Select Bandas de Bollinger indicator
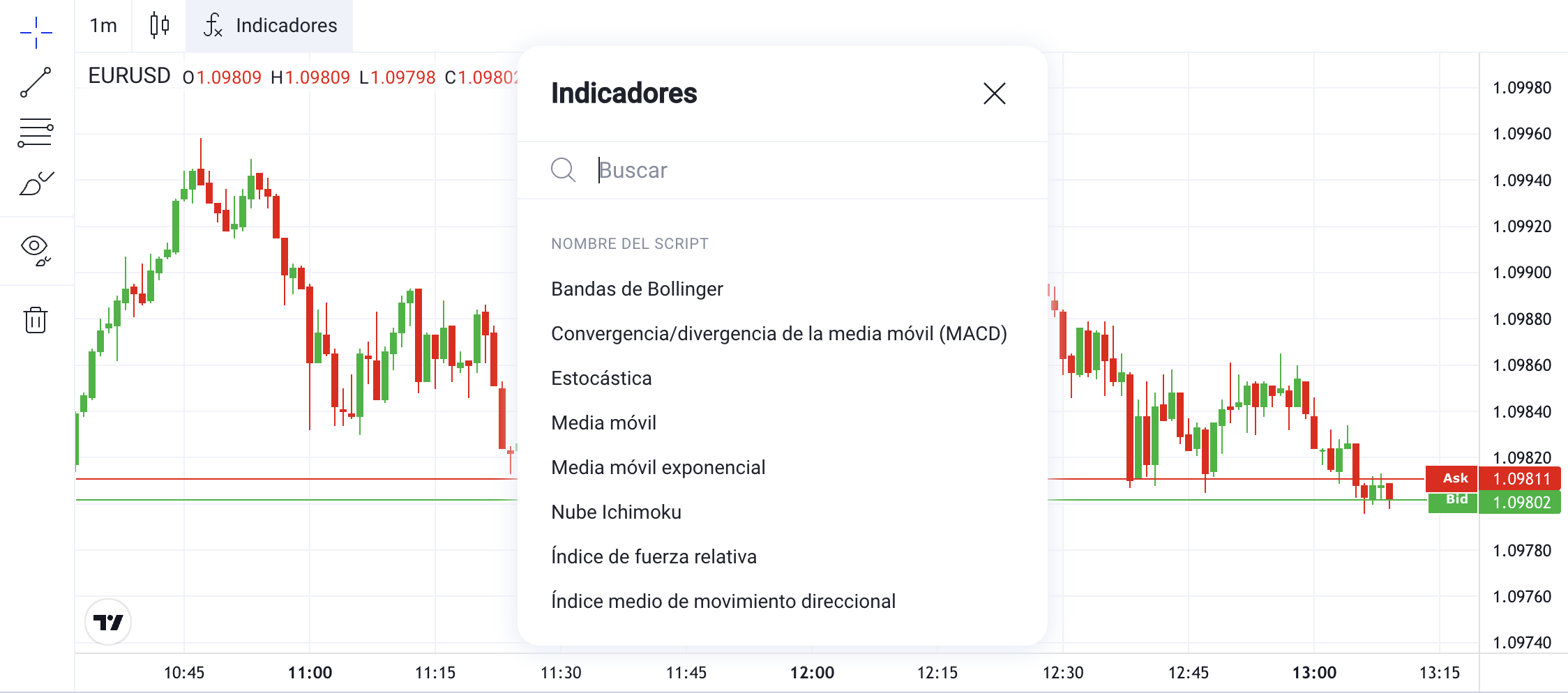Screen dimensions: 1568x693 pyautogui.click(x=637, y=289)
